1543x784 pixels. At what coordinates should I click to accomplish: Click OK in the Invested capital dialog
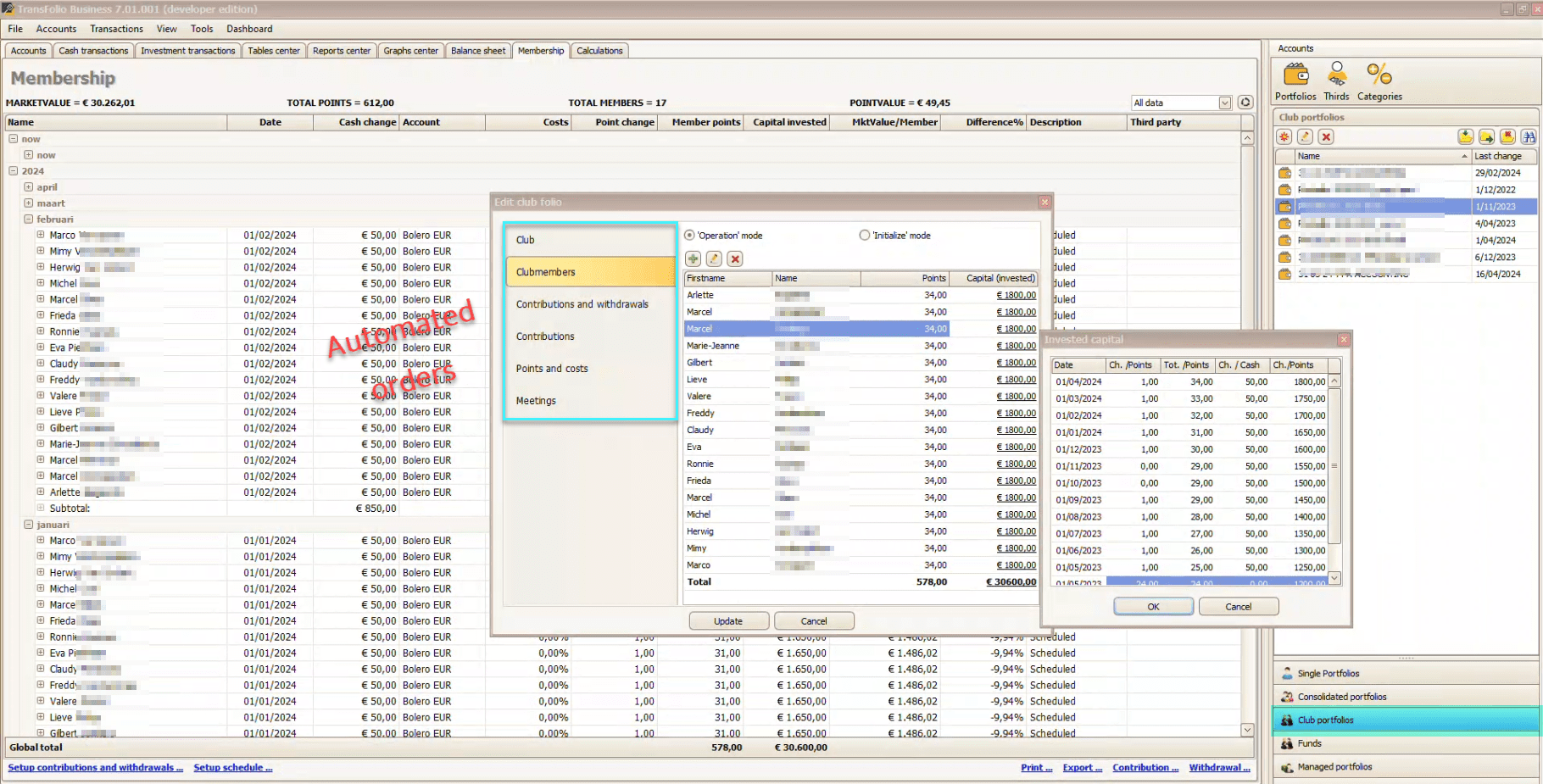[1153, 607]
